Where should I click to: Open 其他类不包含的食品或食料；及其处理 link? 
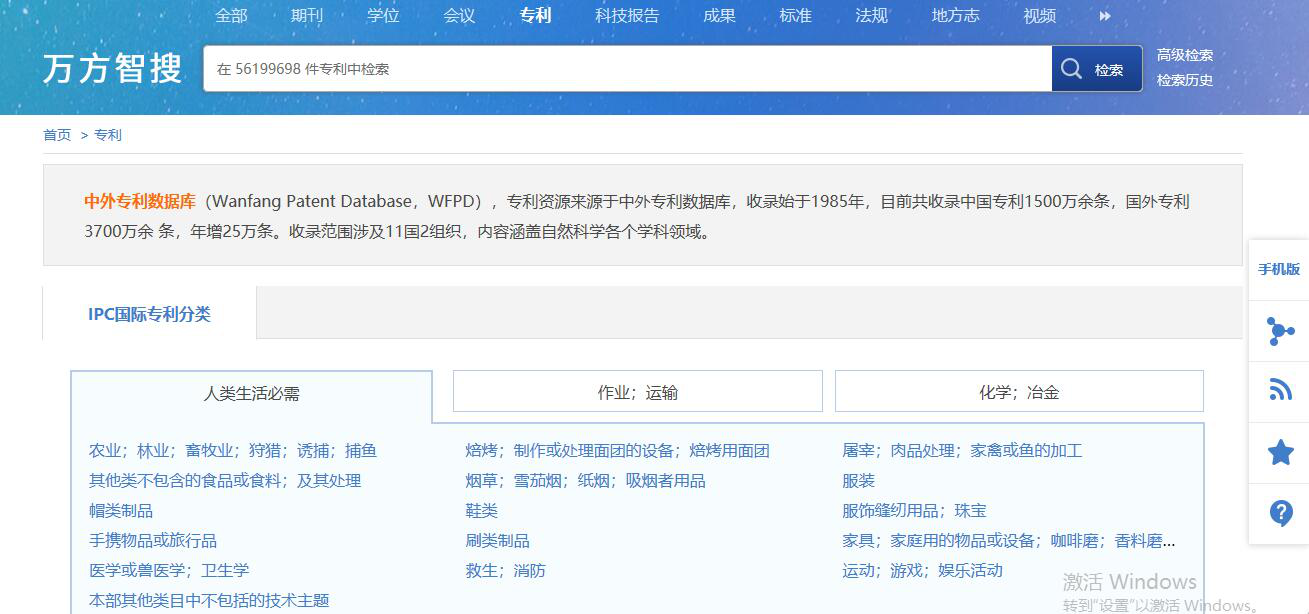click(x=225, y=481)
